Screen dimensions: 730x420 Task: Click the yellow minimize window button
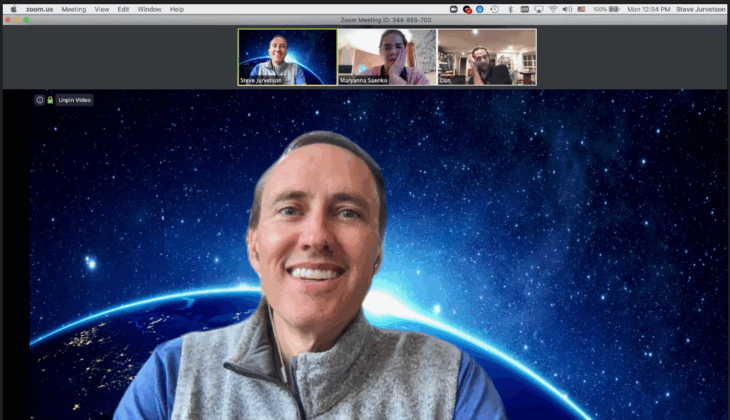17,20
